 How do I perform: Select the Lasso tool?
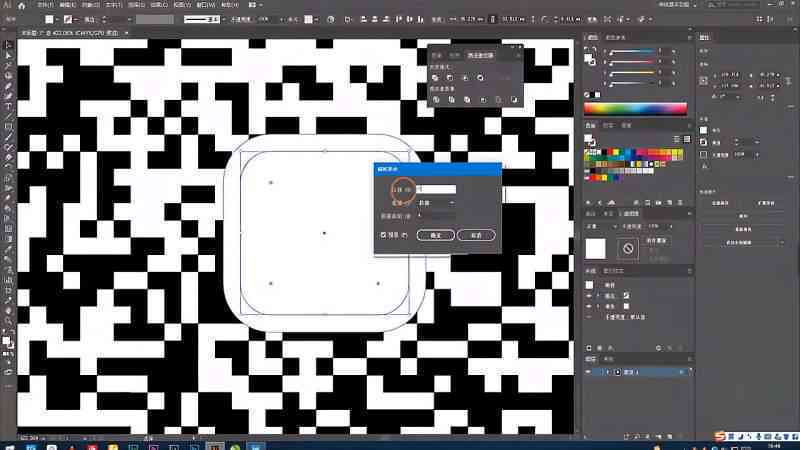click(x=8, y=76)
